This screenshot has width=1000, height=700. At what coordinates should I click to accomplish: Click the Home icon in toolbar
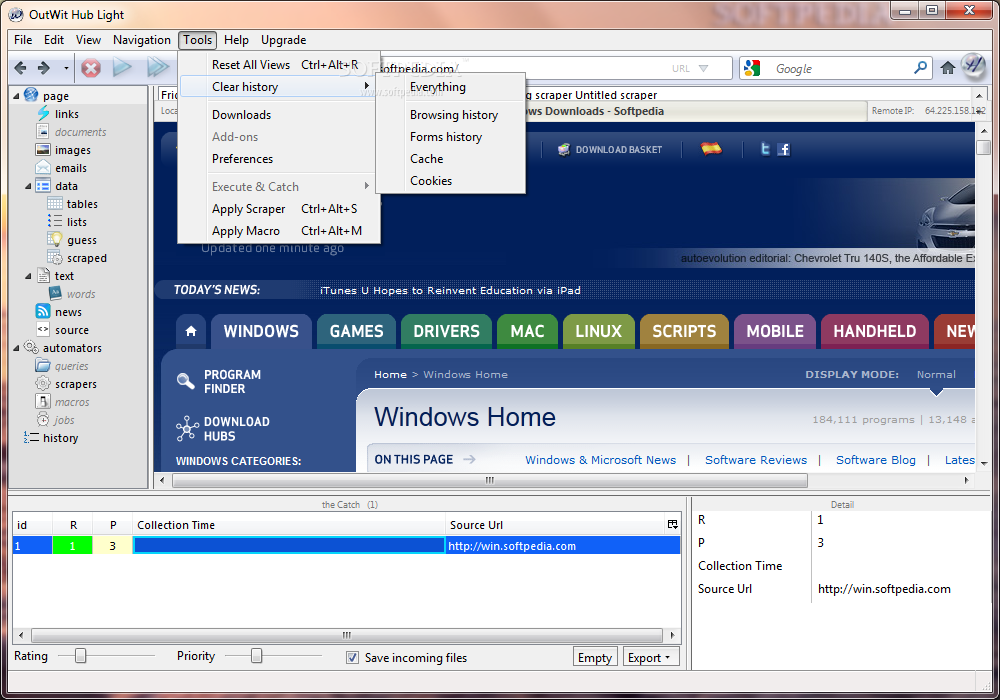948,68
